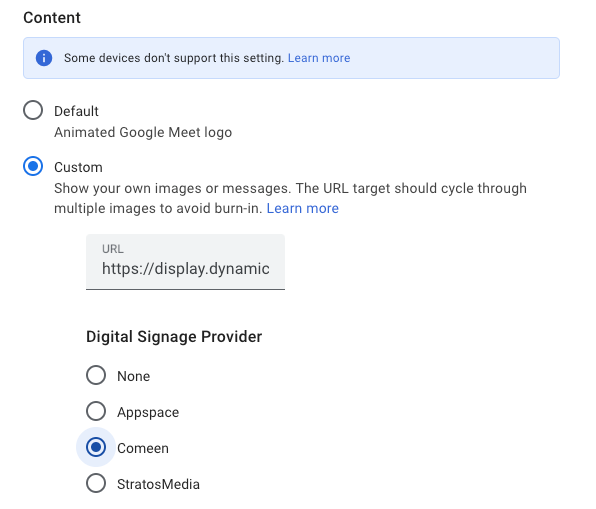This screenshot has width=596, height=509.
Task: Click the 'Custom' option label text
Action: (78, 167)
